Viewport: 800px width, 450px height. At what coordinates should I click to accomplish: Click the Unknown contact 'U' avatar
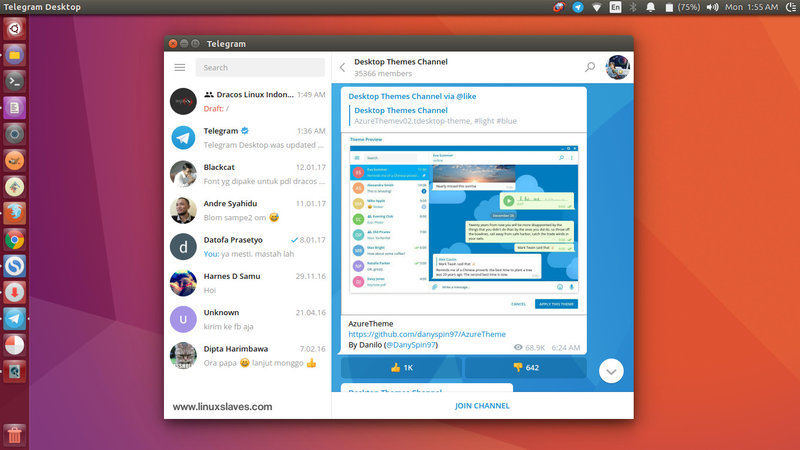[x=183, y=319]
